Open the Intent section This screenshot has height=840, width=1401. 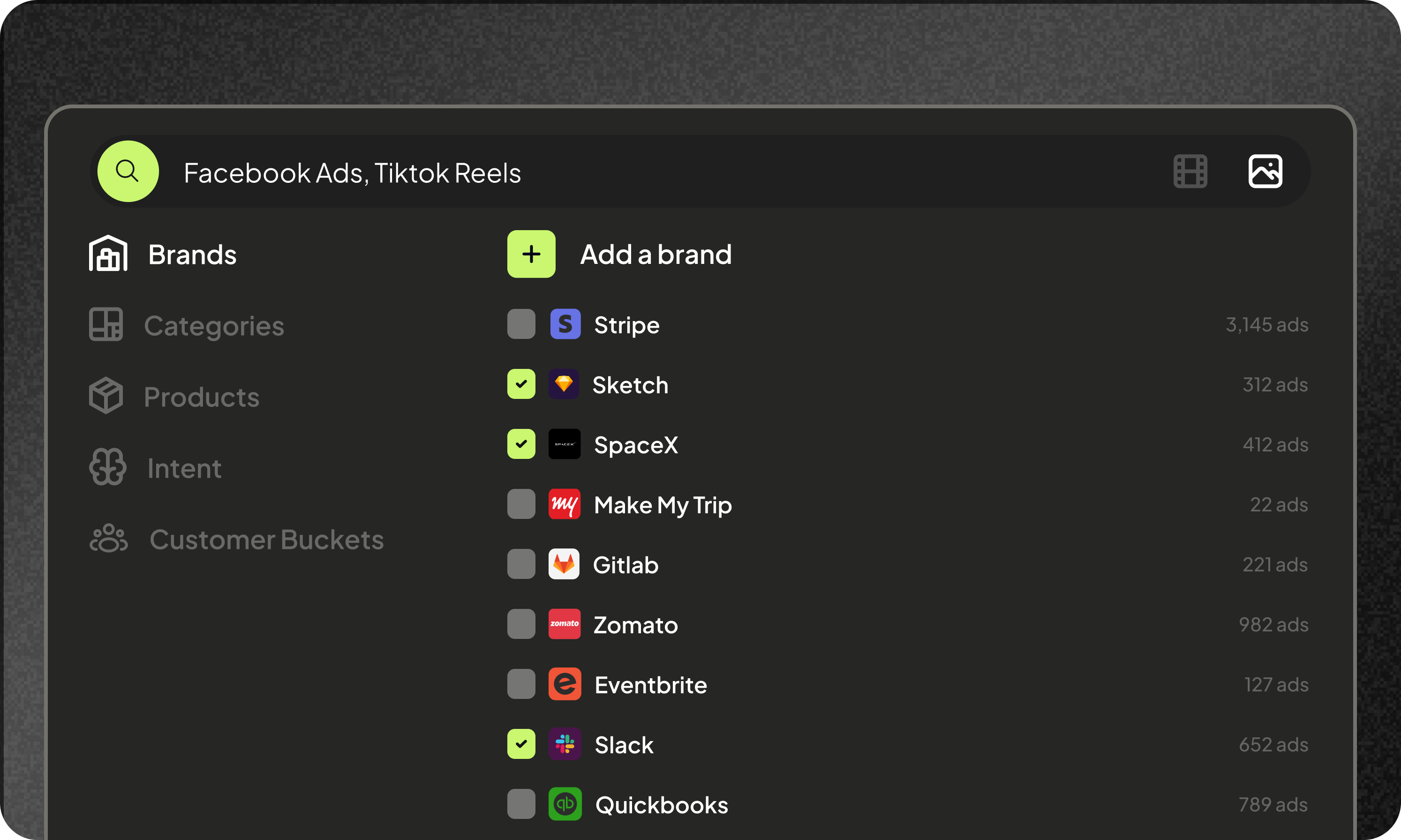184,467
